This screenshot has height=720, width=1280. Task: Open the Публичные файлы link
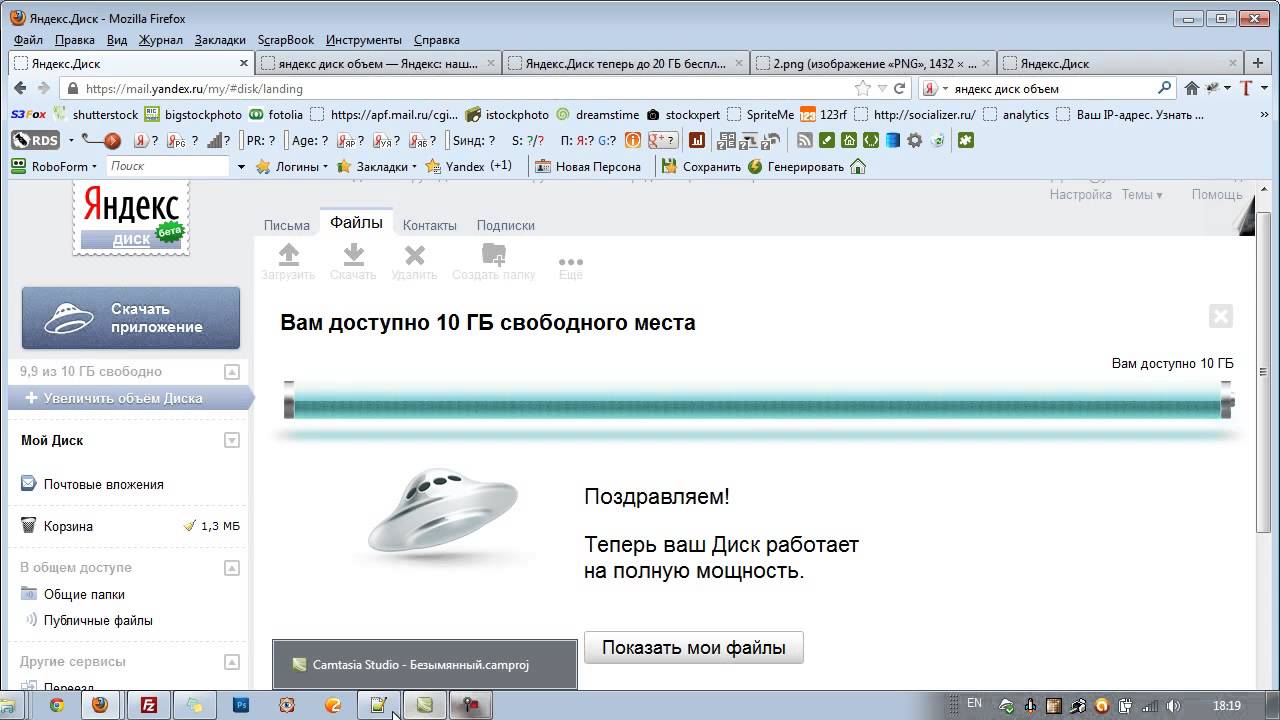pos(98,620)
